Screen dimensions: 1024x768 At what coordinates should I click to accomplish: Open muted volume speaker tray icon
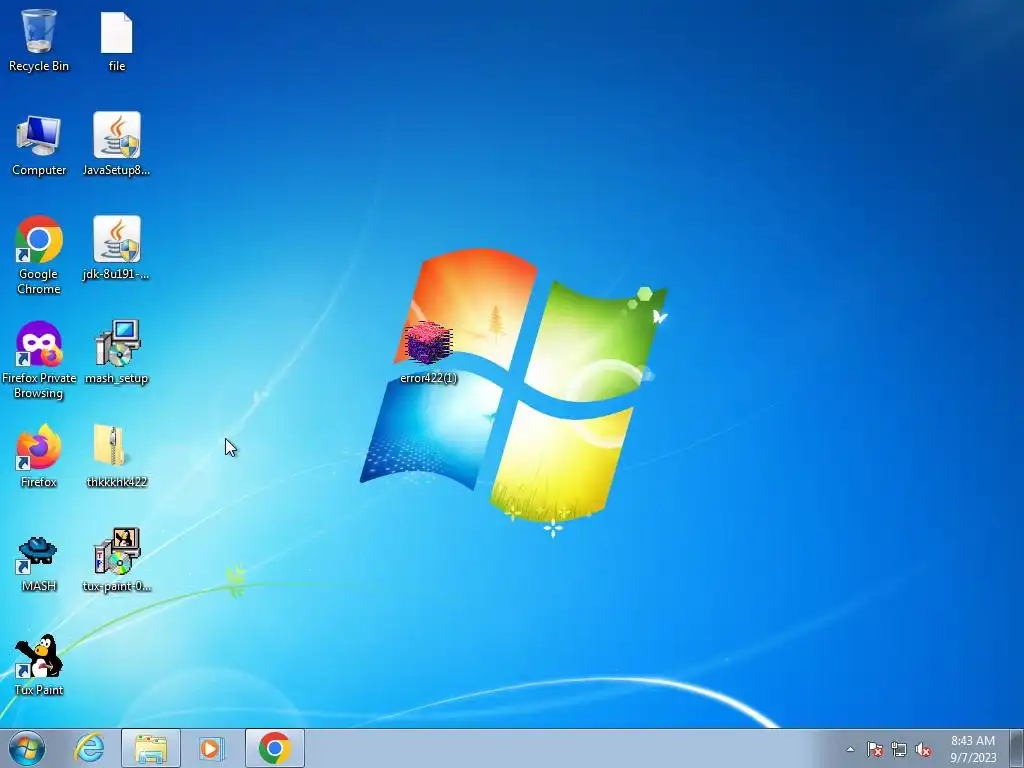click(923, 749)
